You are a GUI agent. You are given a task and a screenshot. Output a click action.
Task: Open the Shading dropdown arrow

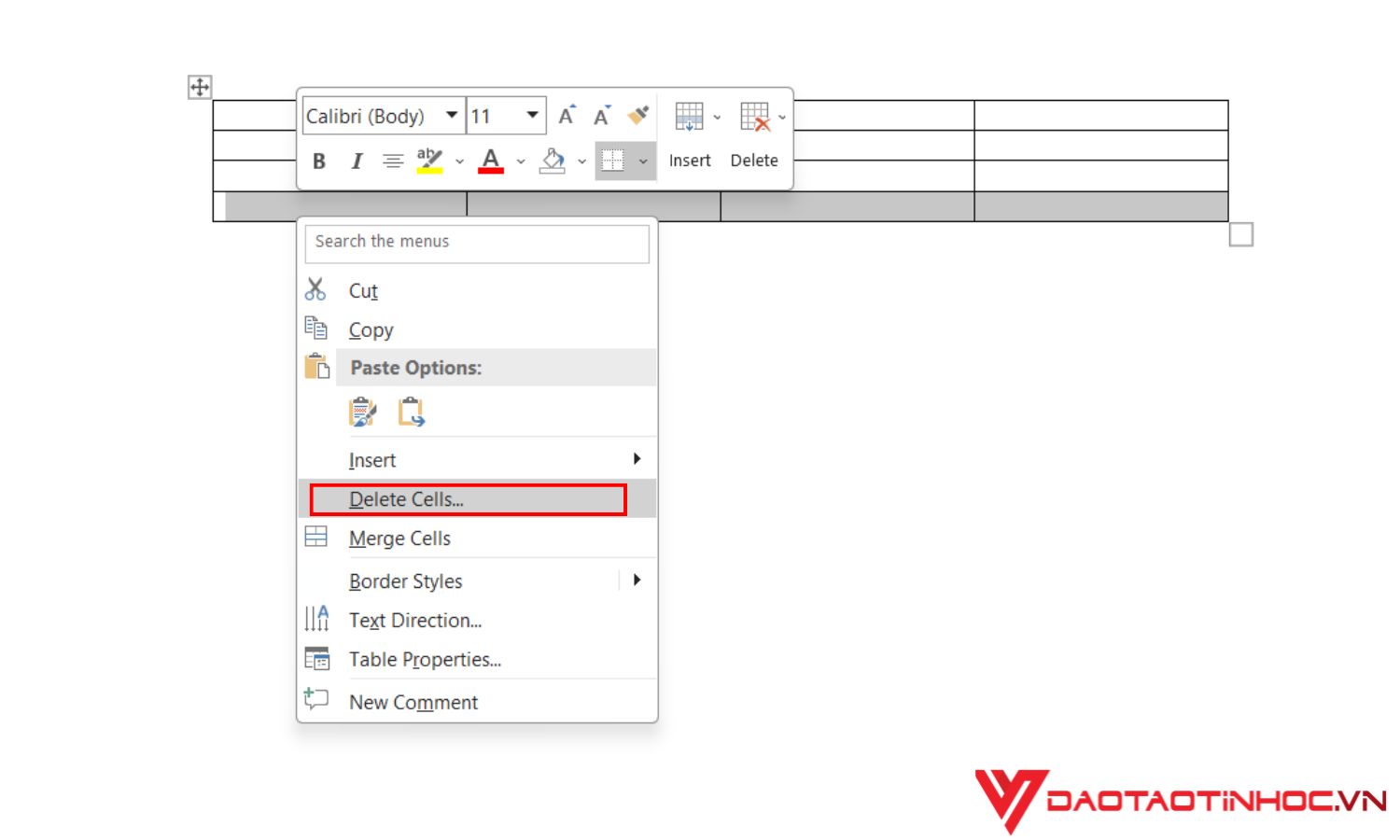coord(582,161)
